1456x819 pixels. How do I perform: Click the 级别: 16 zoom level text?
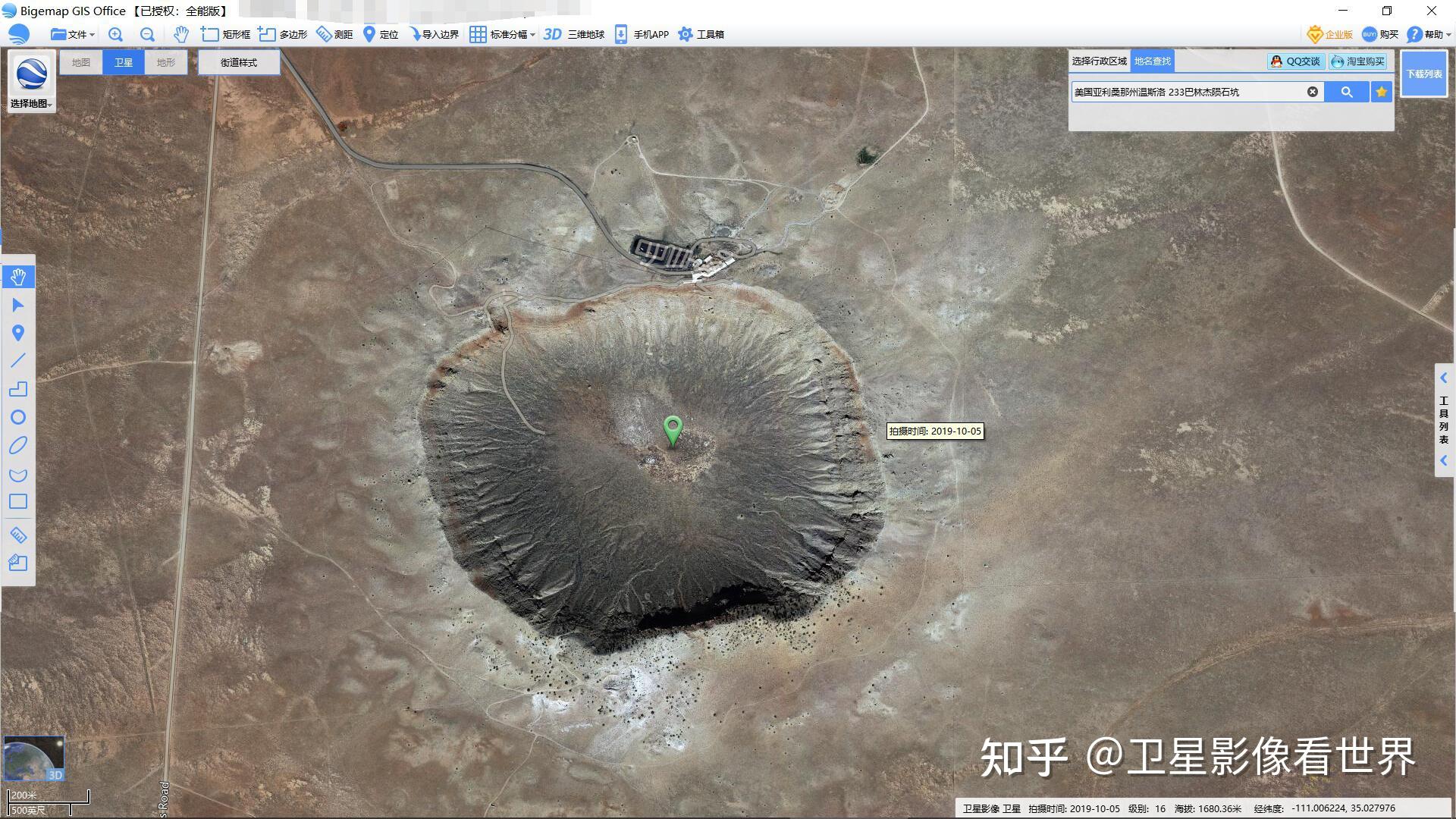point(1147,808)
